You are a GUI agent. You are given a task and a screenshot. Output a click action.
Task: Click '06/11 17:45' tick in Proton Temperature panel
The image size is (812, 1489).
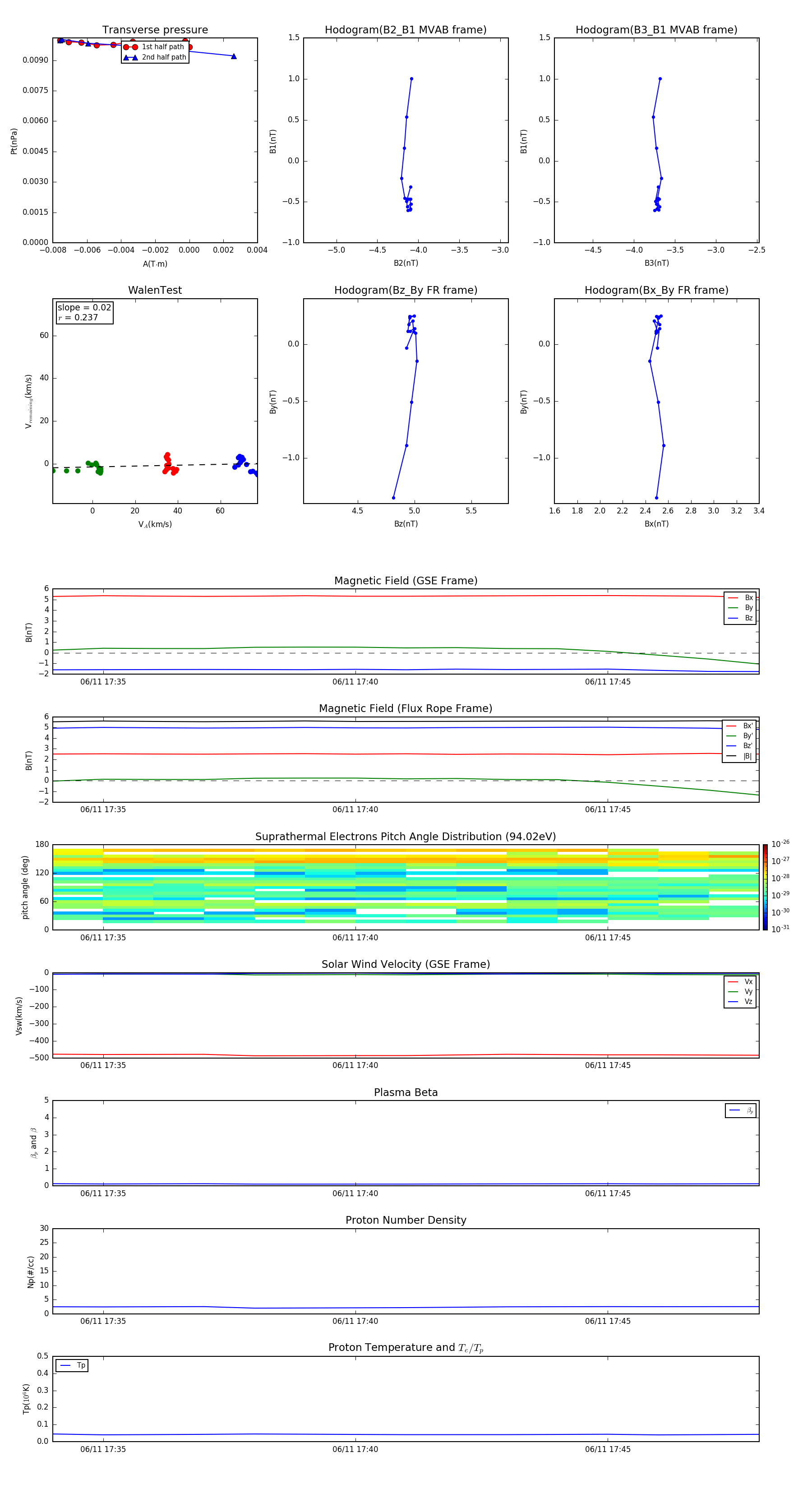point(607,1450)
